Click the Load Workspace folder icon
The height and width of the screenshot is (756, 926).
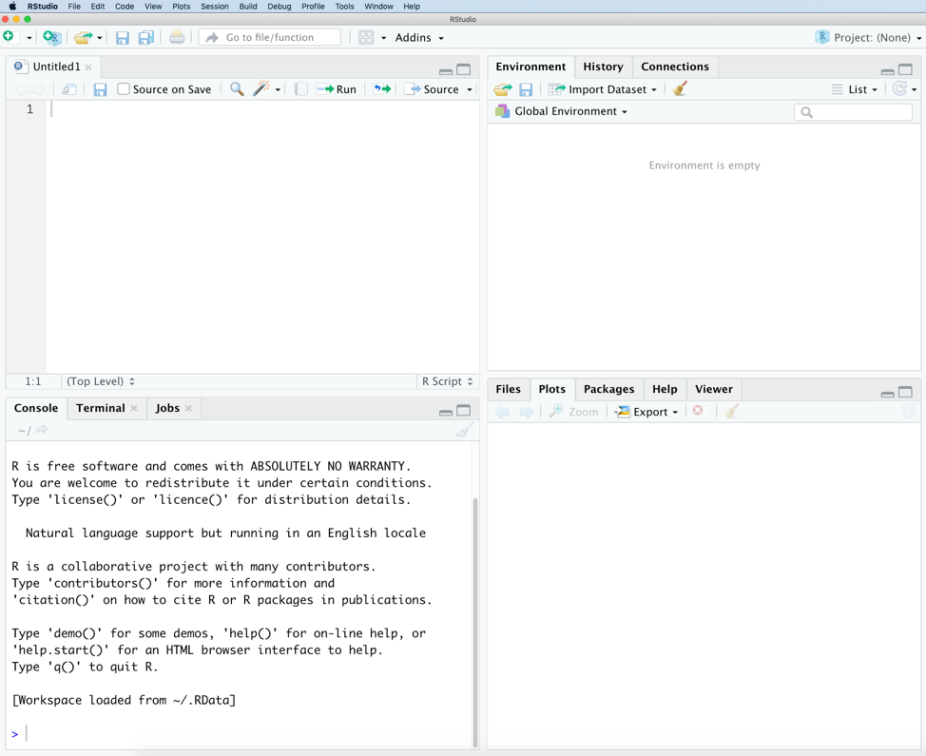[503, 90]
